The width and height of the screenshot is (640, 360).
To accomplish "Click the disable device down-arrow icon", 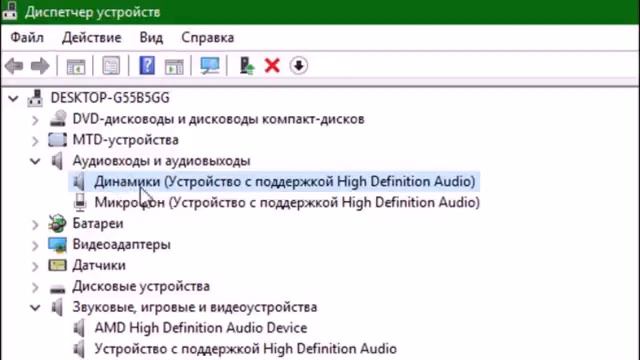I will (x=299, y=66).
